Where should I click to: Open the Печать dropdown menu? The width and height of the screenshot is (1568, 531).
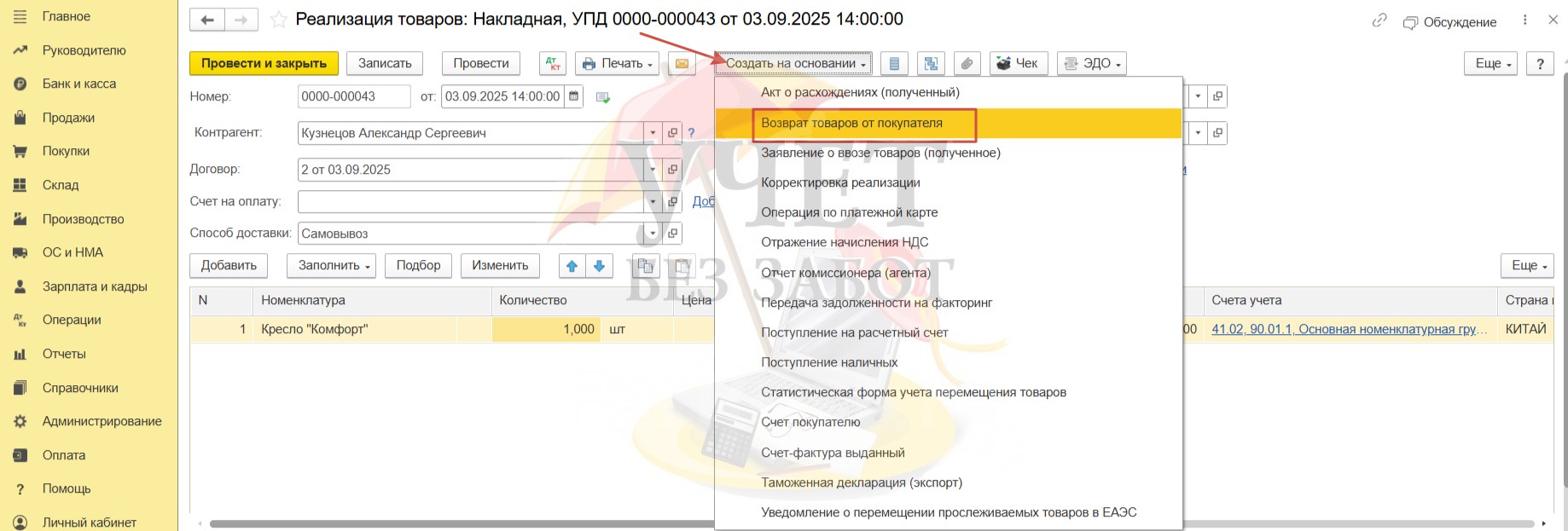click(618, 63)
